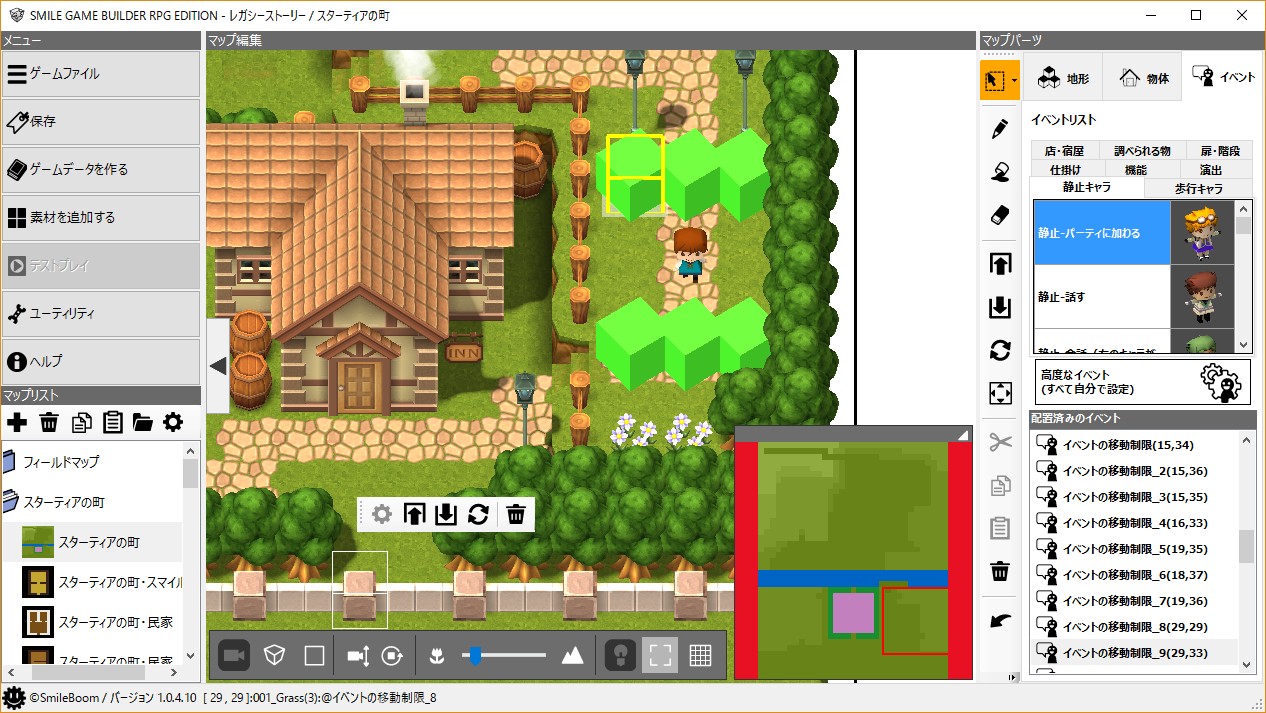The height and width of the screenshot is (713, 1266).
Task: Toggle the camera view mode button
Action: (234, 655)
